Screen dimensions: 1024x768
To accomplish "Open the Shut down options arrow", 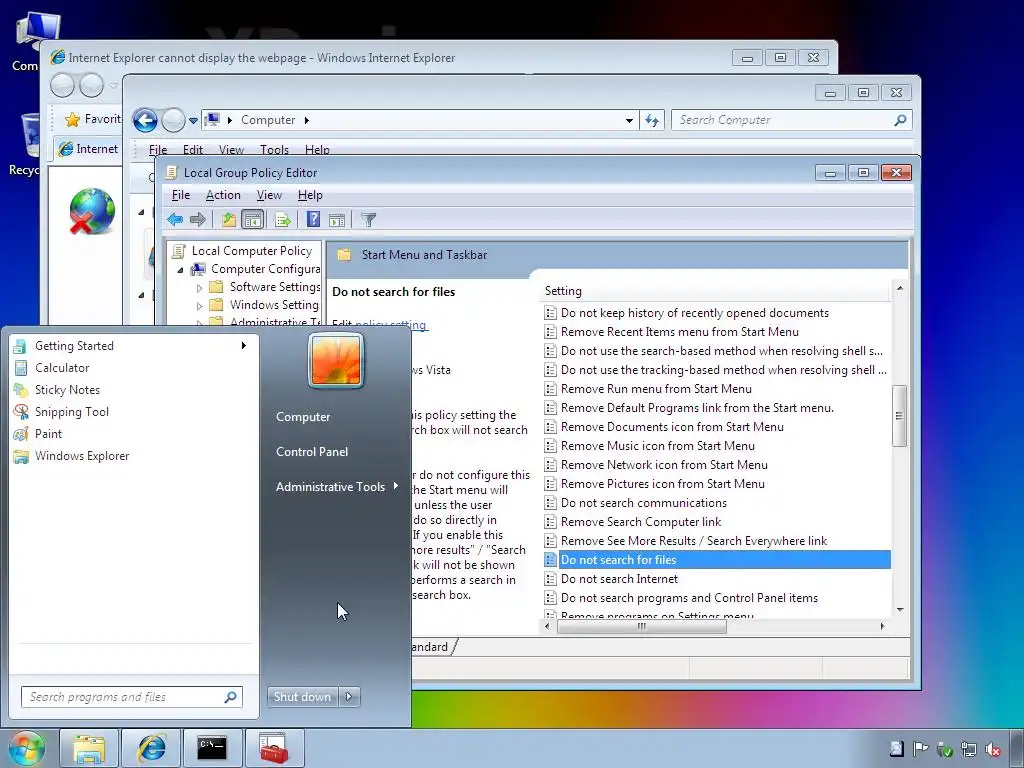I will pos(349,697).
